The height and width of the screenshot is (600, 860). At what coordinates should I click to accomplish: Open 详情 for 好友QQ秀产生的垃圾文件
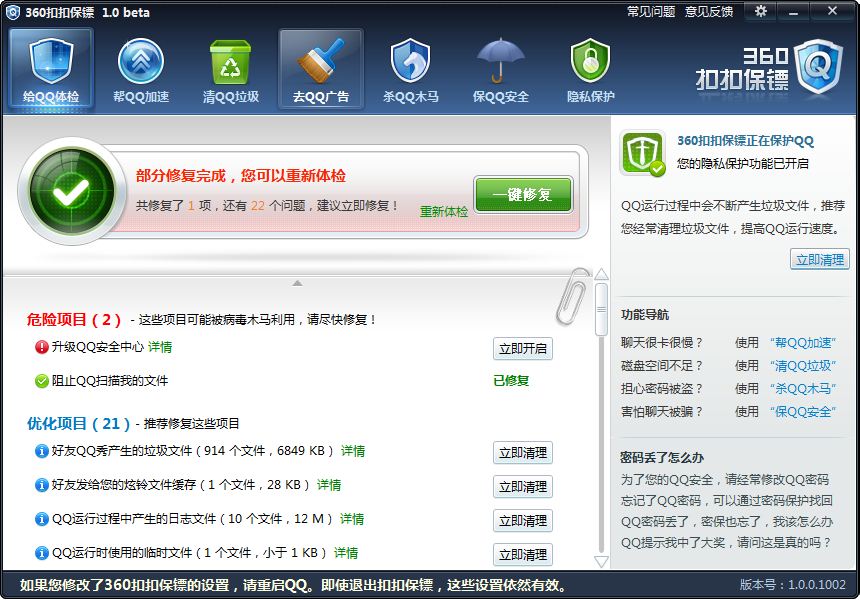click(x=353, y=451)
